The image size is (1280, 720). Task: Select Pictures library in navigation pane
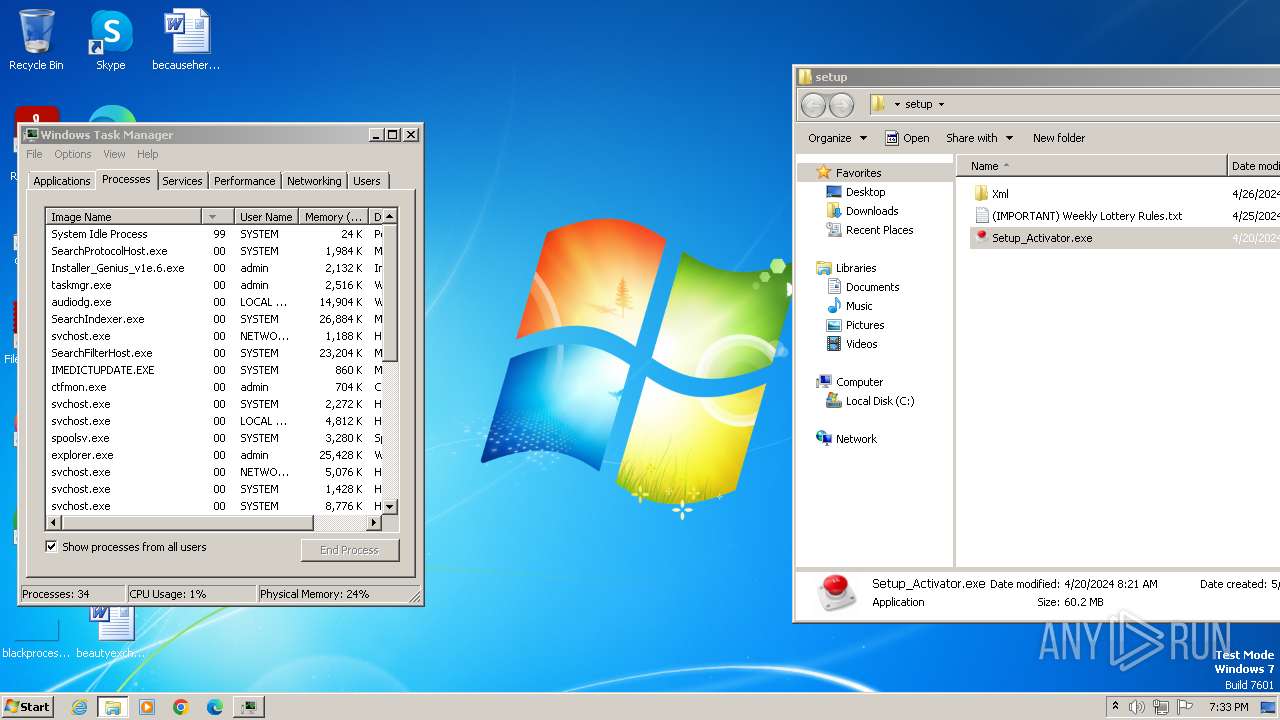pyautogui.click(x=865, y=325)
